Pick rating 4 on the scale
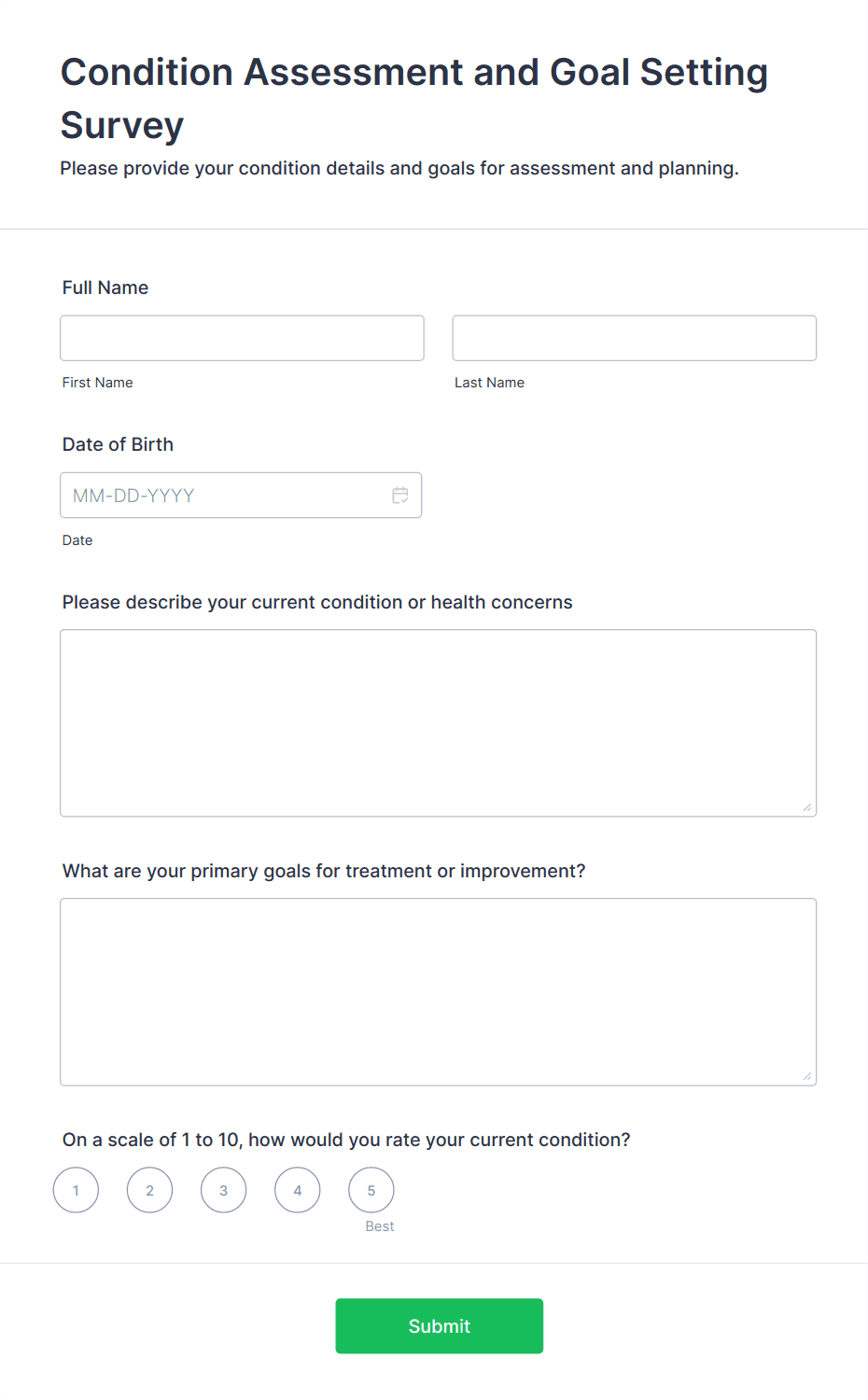Viewport: 868px width, 1400px height. pos(298,1190)
